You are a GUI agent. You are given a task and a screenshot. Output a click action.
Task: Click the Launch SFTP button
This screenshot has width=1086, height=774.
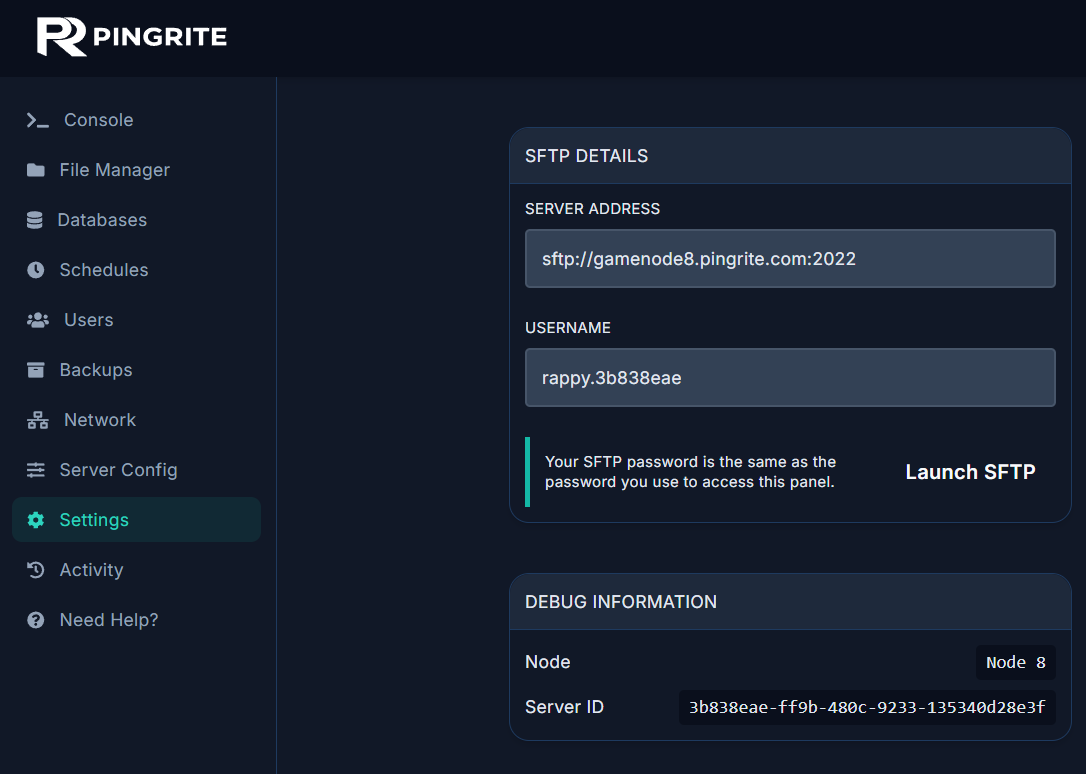[969, 471]
